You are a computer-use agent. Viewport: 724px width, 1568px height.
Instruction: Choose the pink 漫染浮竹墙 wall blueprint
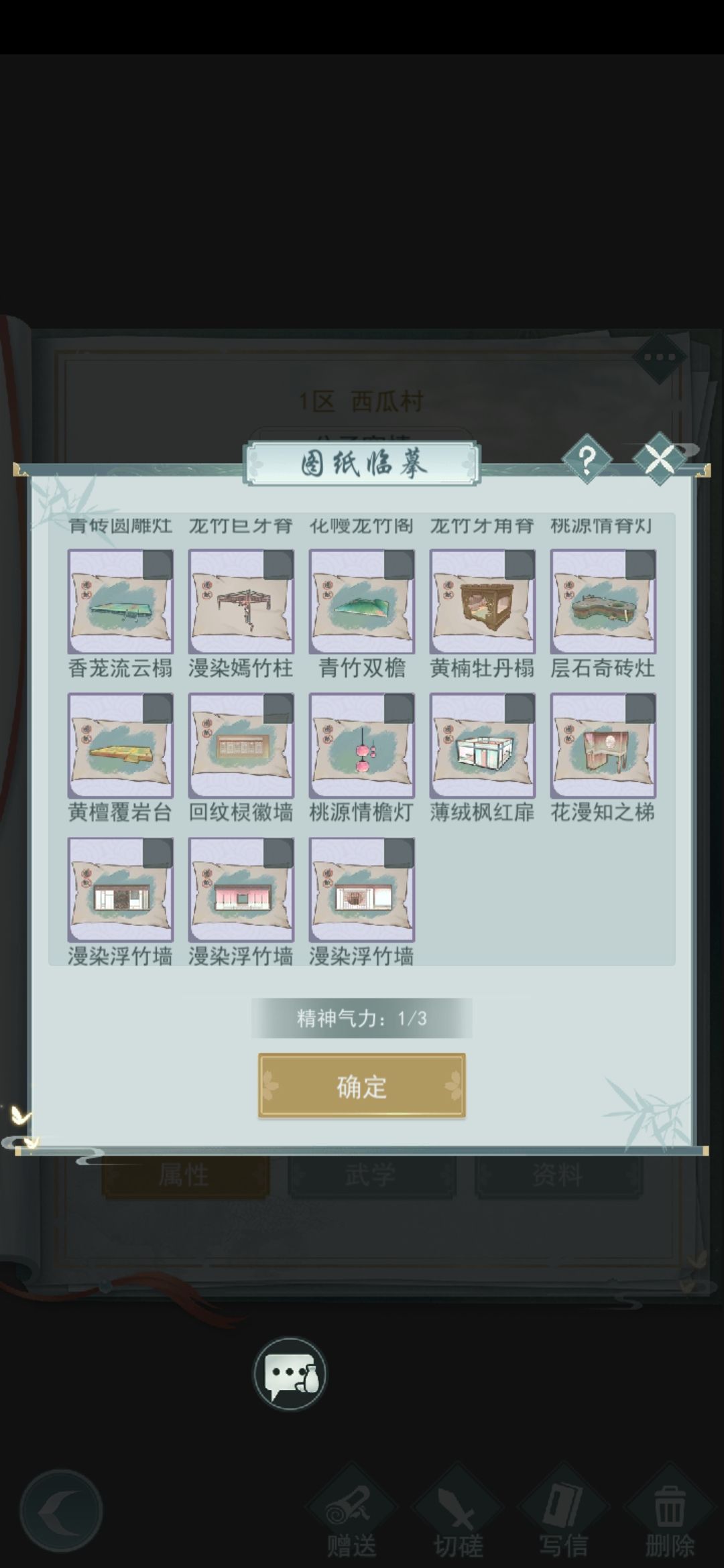tap(241, 890)
